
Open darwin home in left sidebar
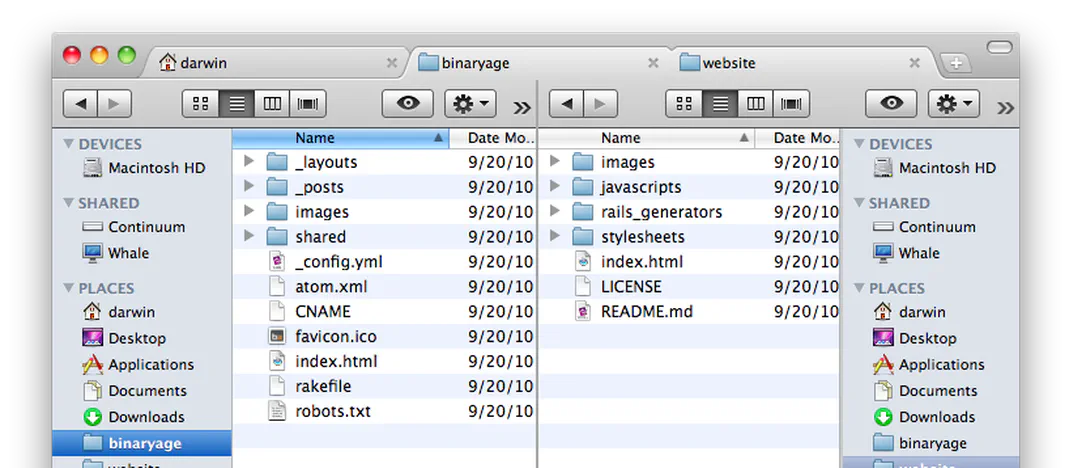pyautogui.click(x=142, y=312)
